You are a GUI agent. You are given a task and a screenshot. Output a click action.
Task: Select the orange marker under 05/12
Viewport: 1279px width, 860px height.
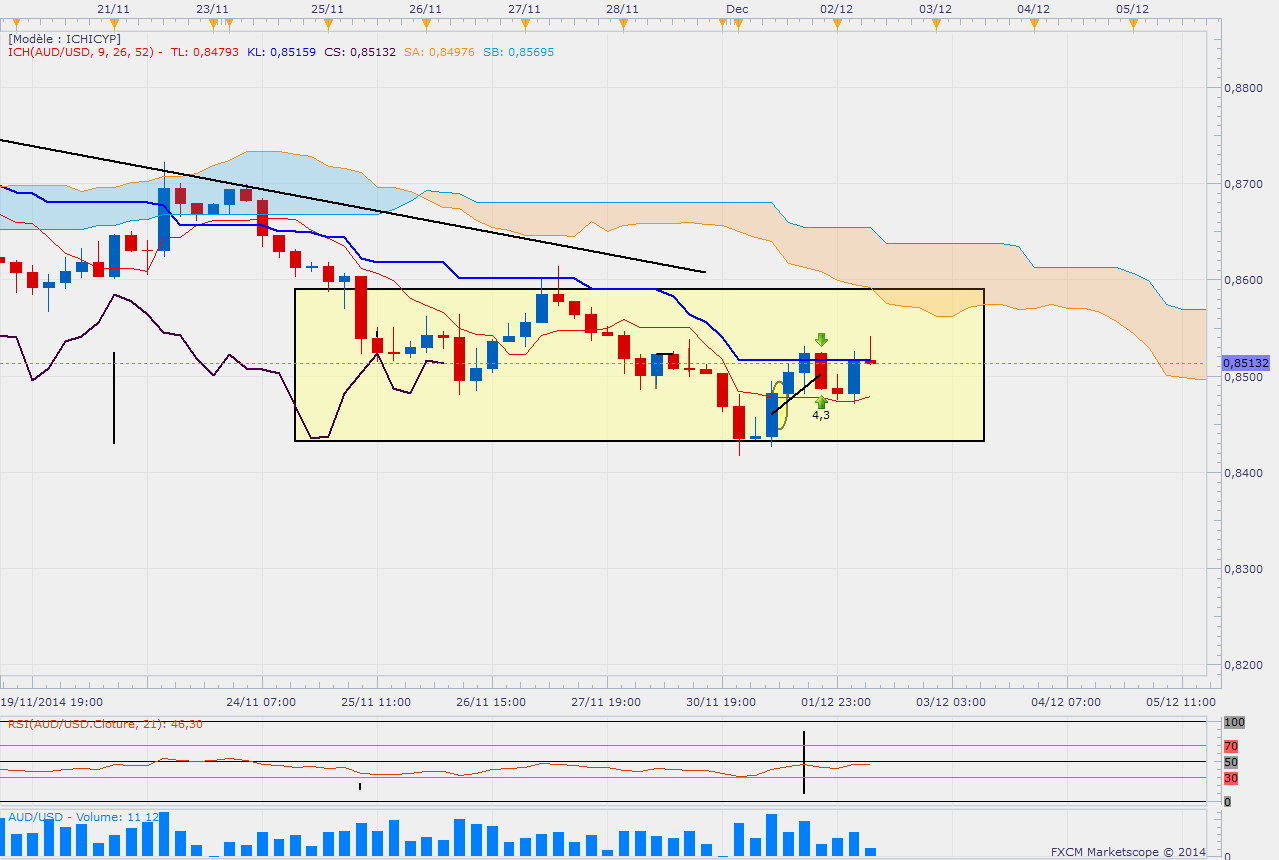1131,22
